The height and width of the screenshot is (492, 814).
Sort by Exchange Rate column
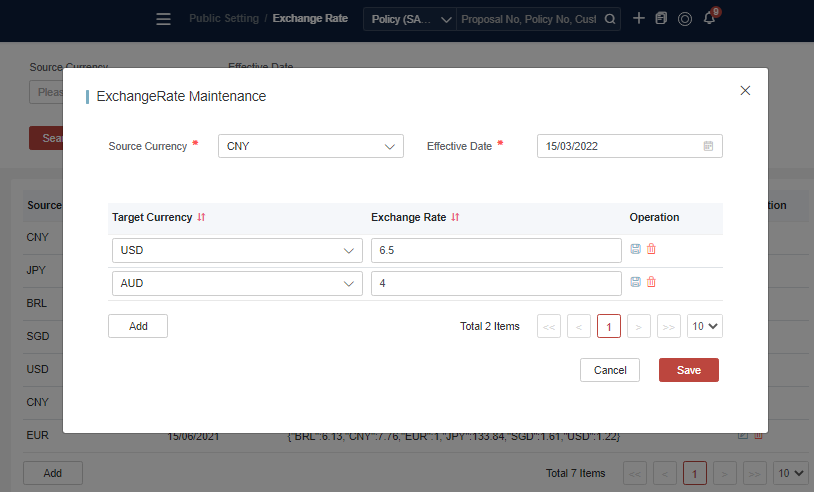pos(456,217)
